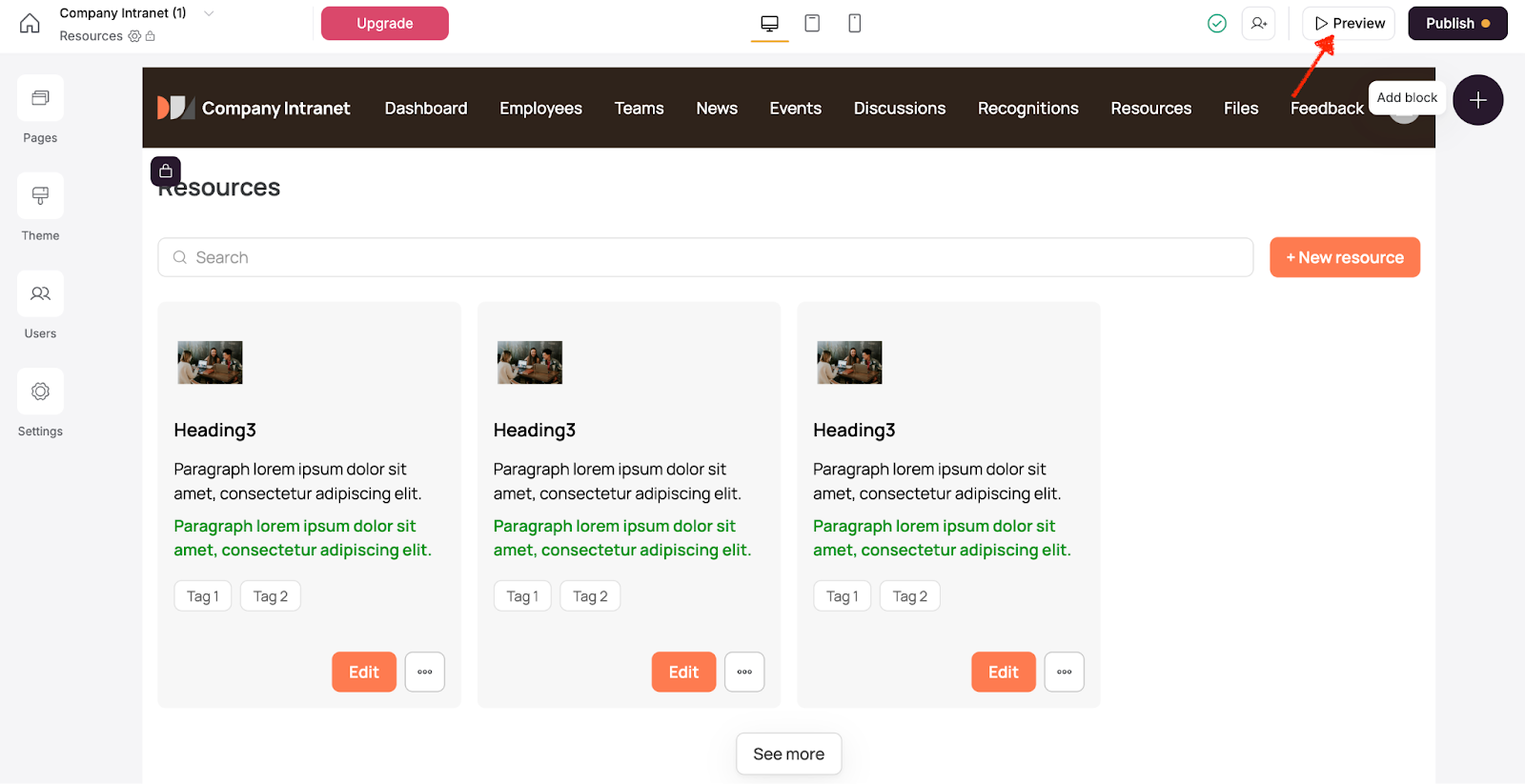Select the green paragraph on first card
Image resolution: width=1525 pixels, height=784 pixels.
point(302,538)
